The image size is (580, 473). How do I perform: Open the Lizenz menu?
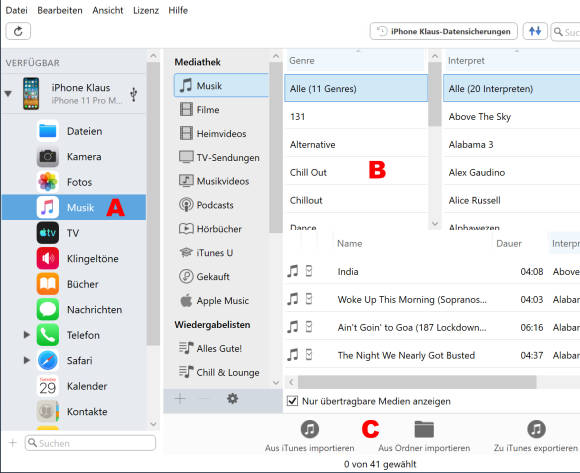coord(146,10)
